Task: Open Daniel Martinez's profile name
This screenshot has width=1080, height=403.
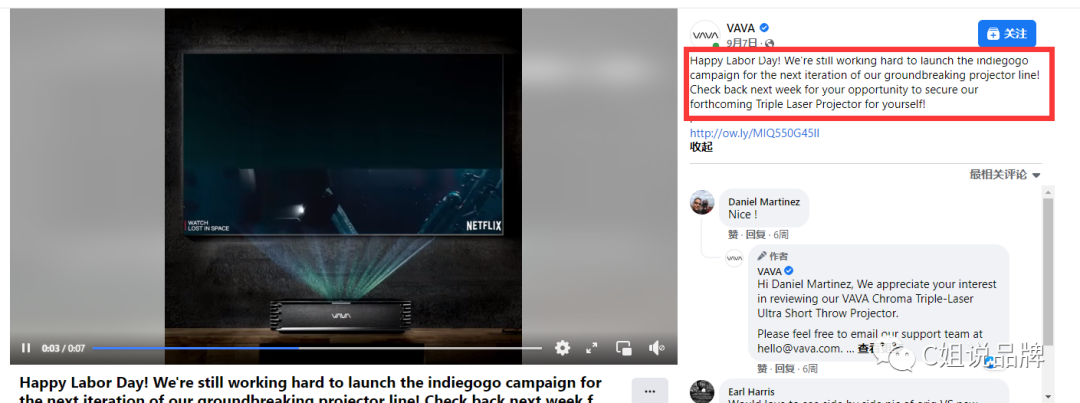Action: [764, 202]
